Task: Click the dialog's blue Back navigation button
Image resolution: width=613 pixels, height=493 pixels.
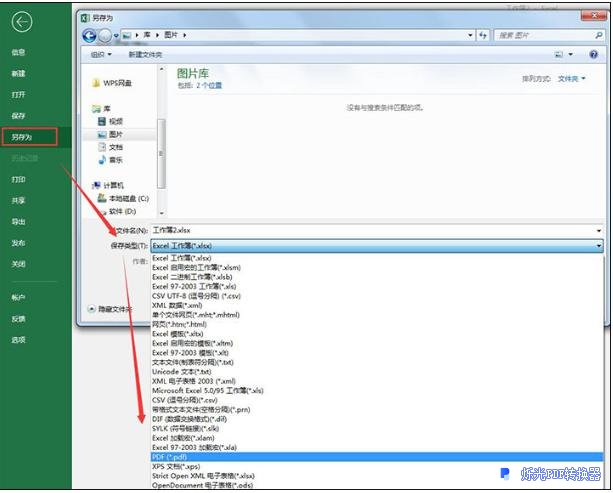Action: [x=89, y=36]
